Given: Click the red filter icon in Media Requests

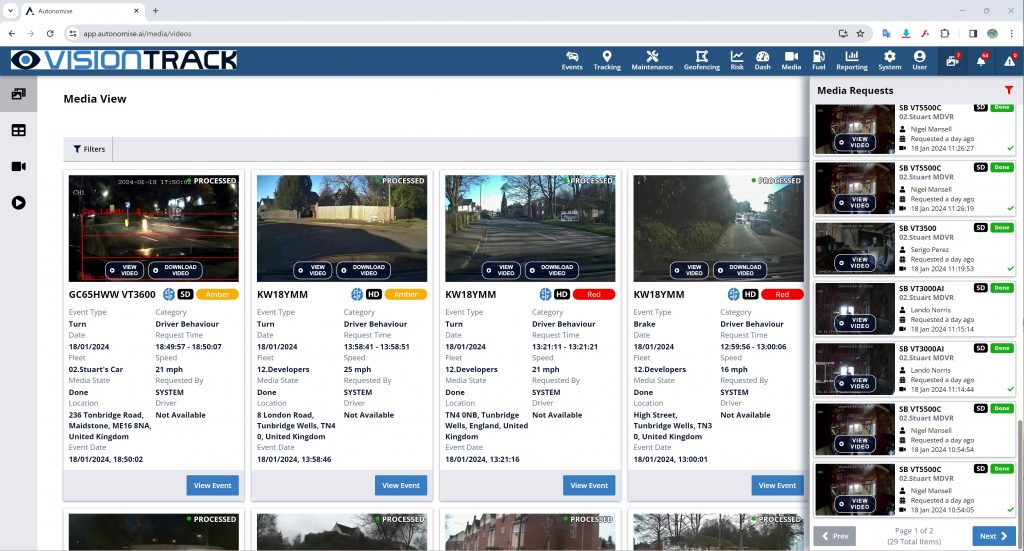Looking at the screenshot, I should 1008,91.
